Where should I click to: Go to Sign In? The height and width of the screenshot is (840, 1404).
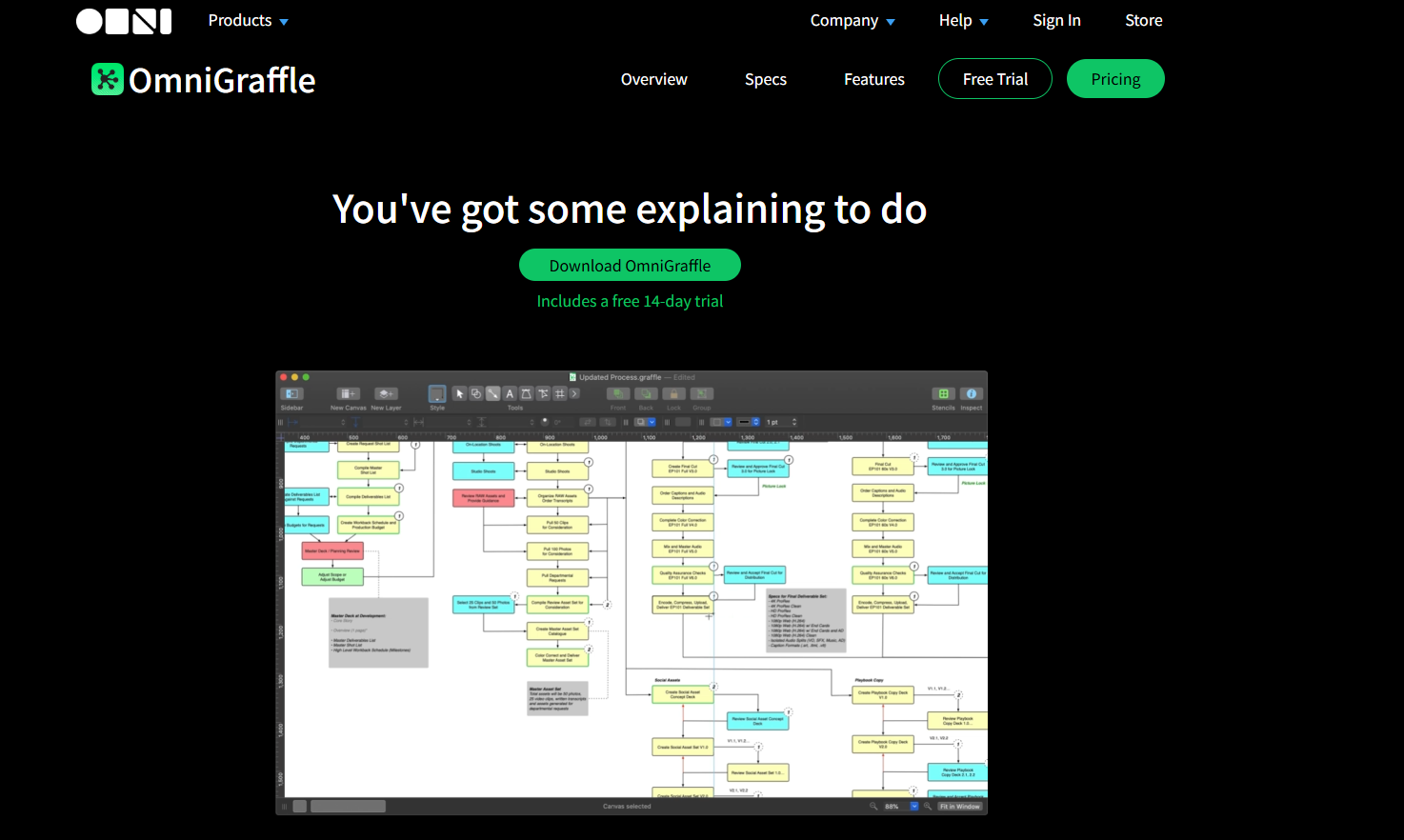(1056, 20)
